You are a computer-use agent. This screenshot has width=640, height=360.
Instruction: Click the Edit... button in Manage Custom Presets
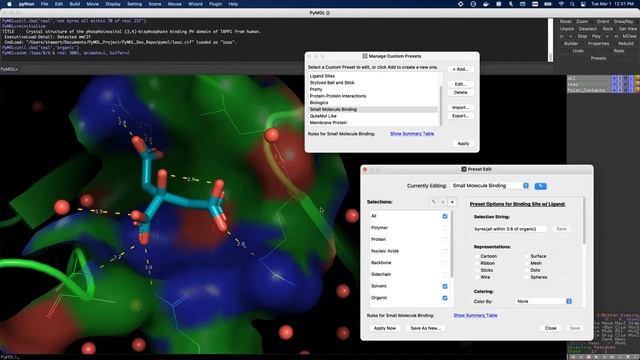click(x=460, y=84)
